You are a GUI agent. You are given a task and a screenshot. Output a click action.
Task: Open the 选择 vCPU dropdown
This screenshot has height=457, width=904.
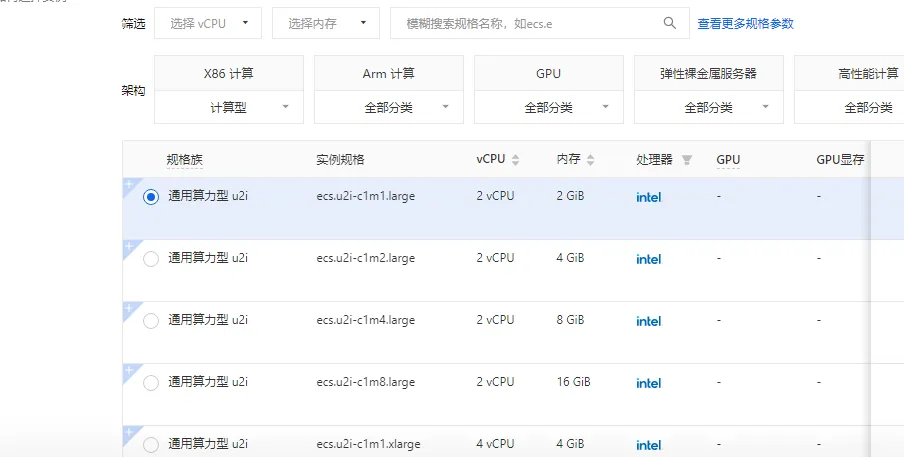click(208, 23)
